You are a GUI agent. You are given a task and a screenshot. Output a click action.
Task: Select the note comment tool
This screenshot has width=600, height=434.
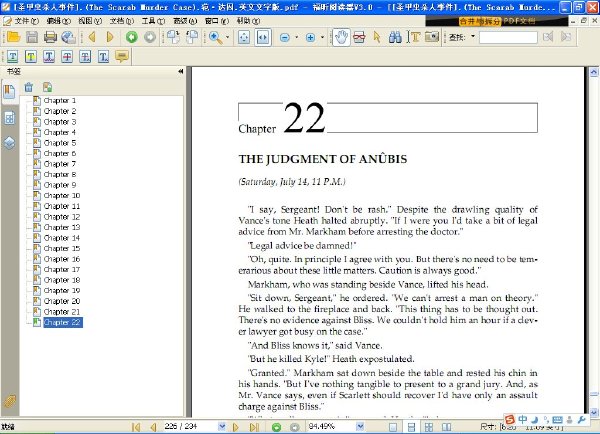tap(122, 57)
